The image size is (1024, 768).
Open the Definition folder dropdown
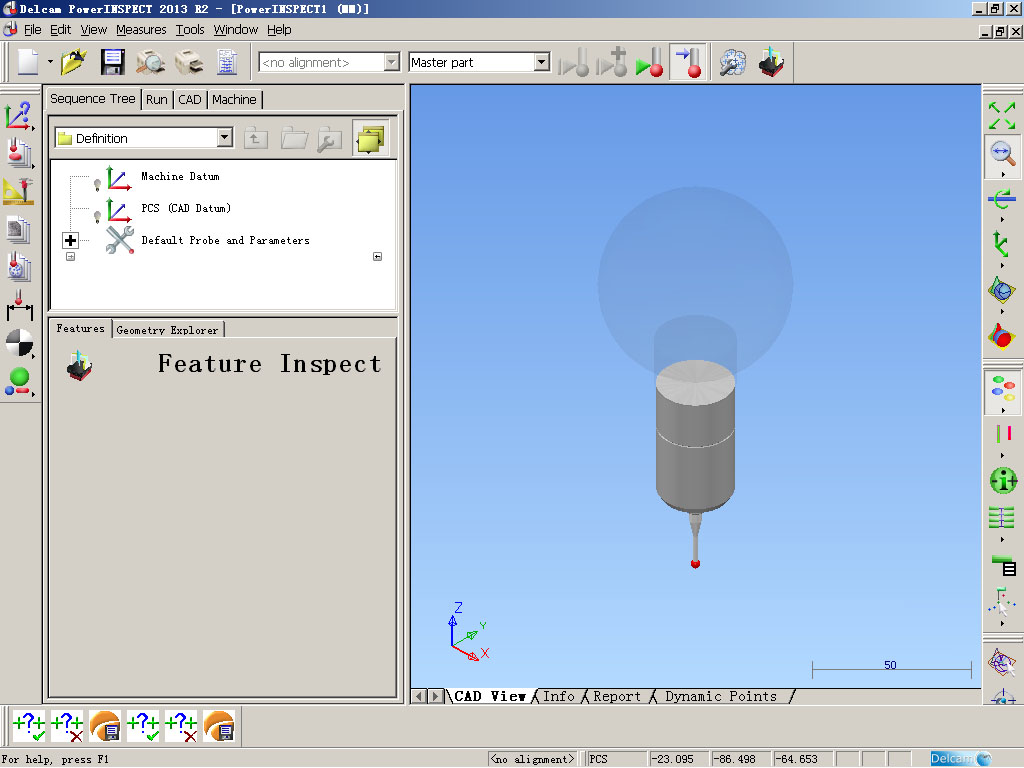coord(224,138)
